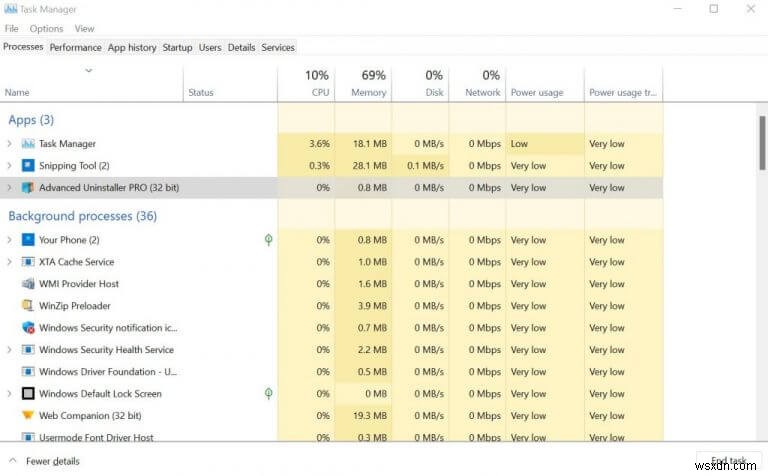Image resolution: width=768 pixels, height=476 pixels.
Task: Select the Windows Driver Foundation row name
Action: tap(108, 372)
